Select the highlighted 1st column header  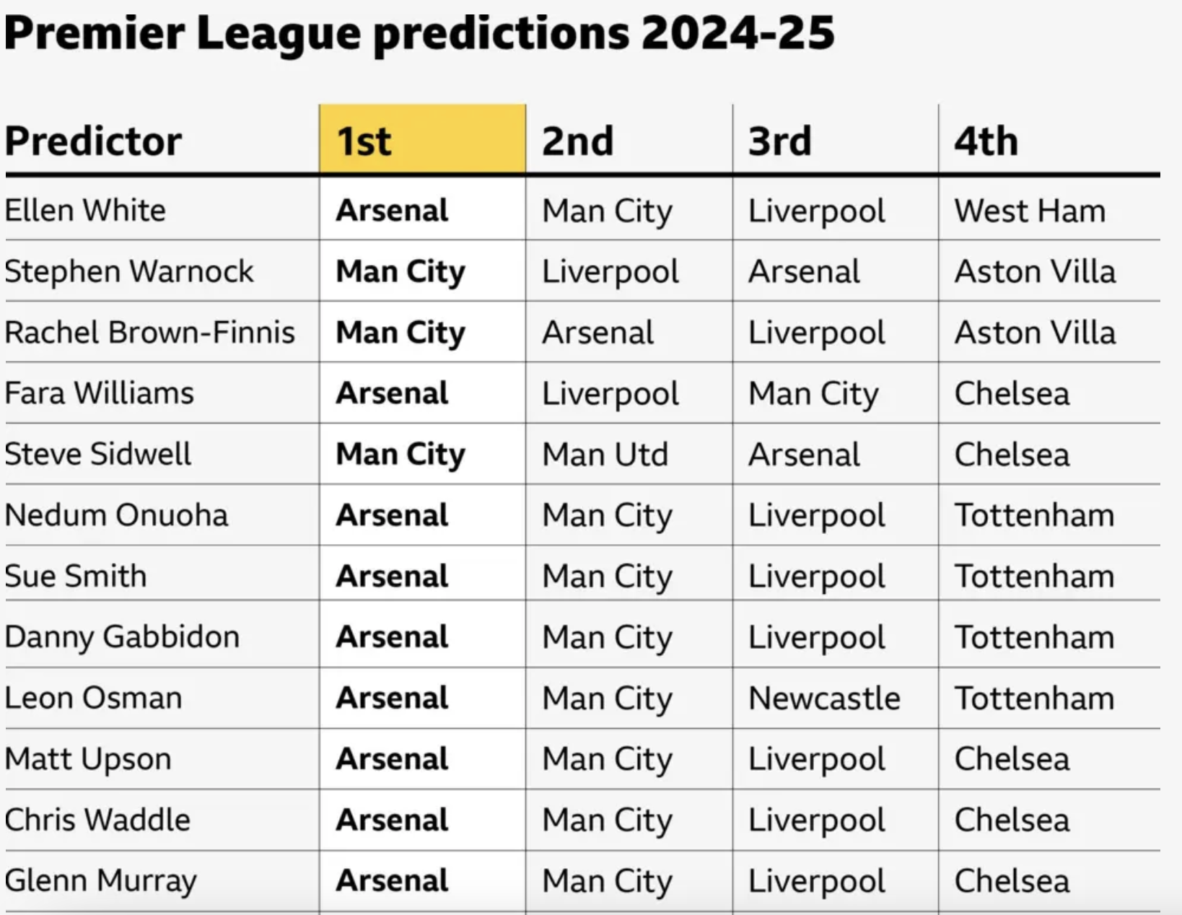(422, 139)
